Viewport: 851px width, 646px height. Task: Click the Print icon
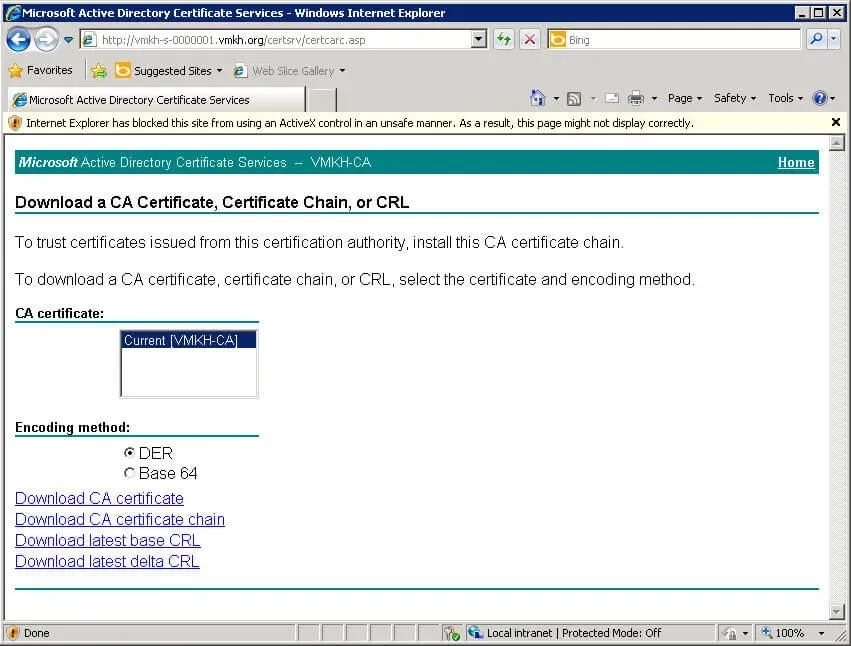coord(636,98)
